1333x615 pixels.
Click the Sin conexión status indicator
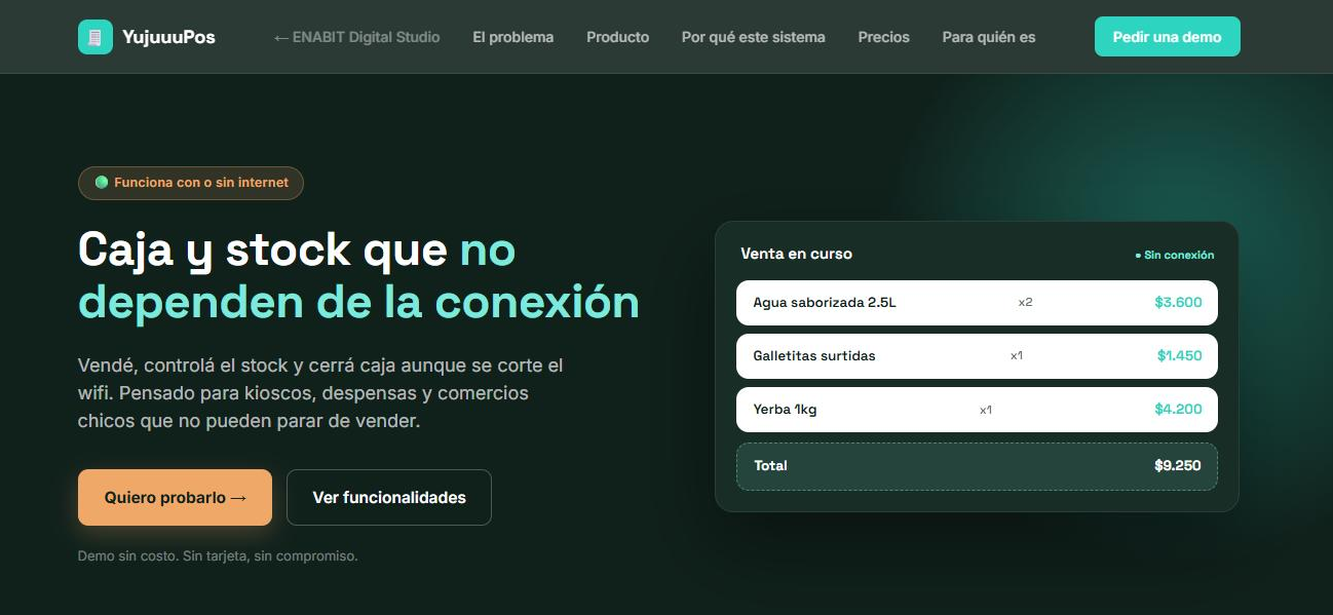point(1174,255)
